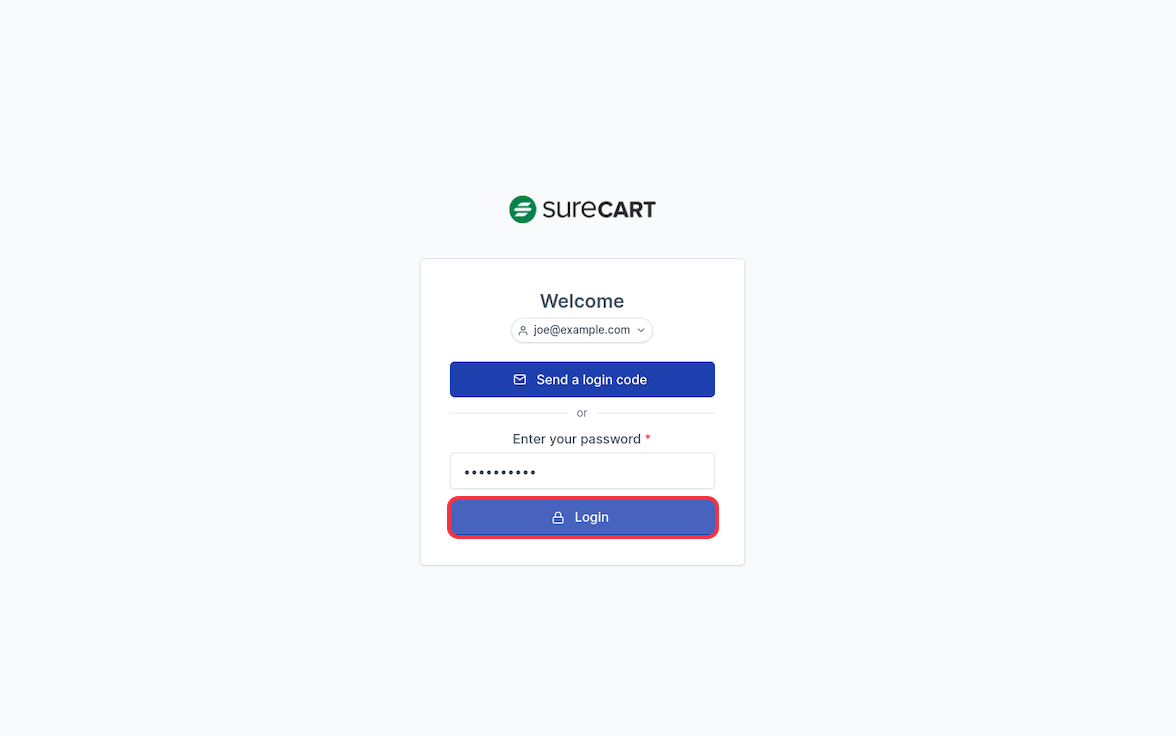
Task: Click the Welcome heading
Action: click(x=582, y=301)
